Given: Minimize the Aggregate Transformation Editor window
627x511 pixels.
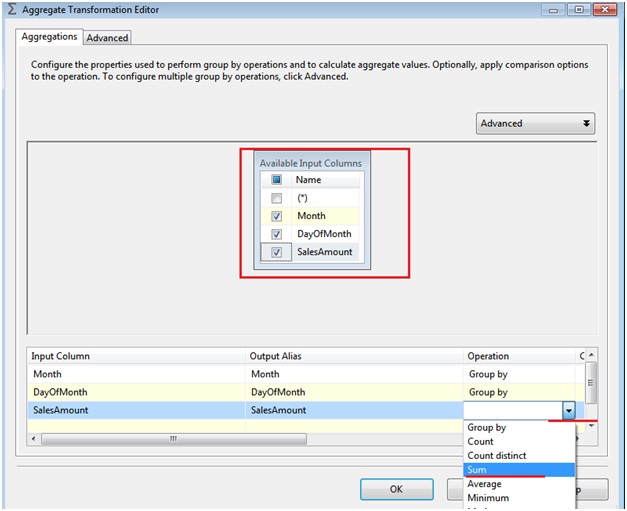Looking at the screenshot, I should 553,10.
